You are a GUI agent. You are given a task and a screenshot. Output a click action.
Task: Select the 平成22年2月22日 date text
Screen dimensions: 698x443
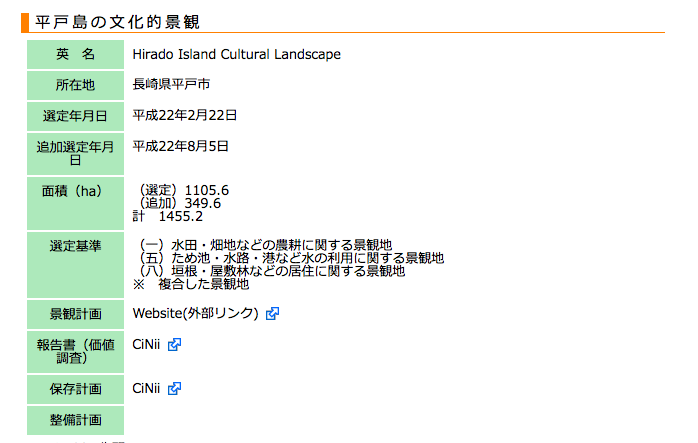(x=185, y=115)
